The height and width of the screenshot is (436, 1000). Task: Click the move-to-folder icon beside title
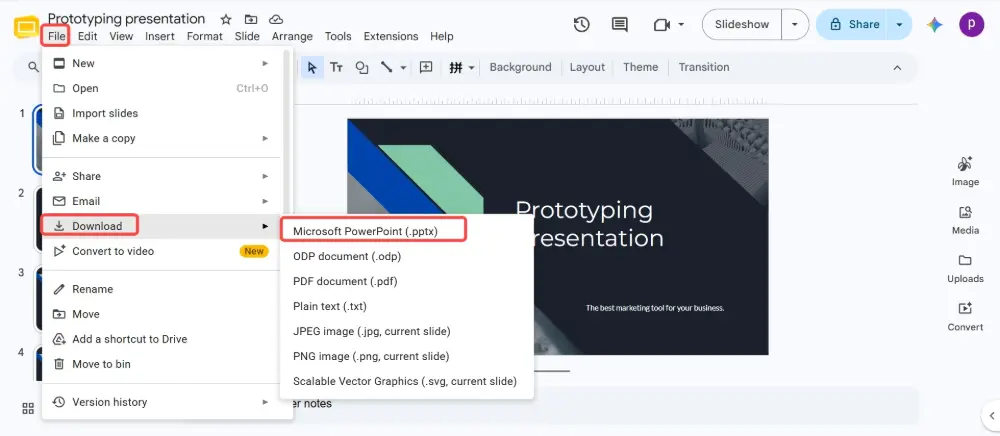click(x=251, y=19)
